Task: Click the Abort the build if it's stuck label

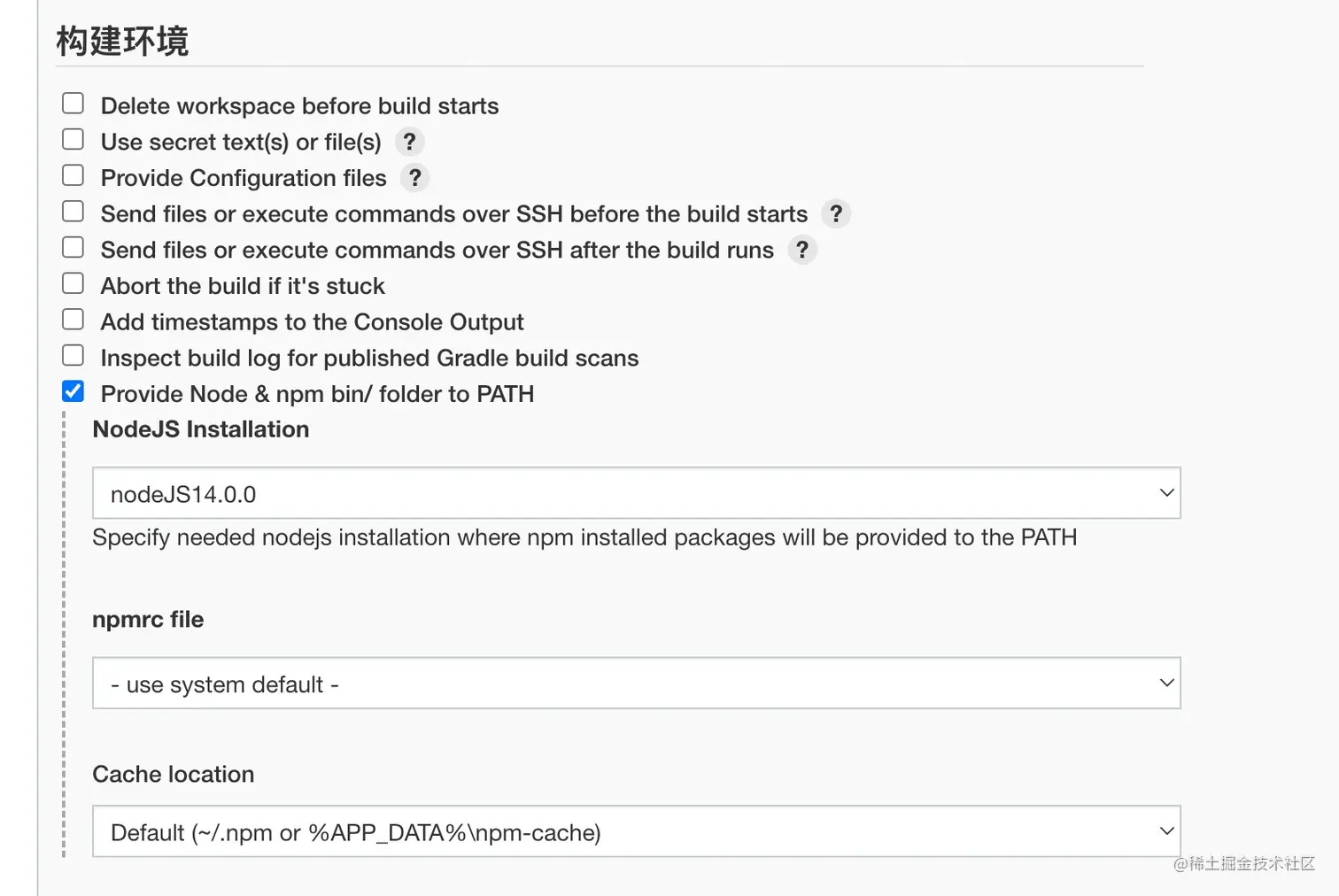Action: point(243,286)
